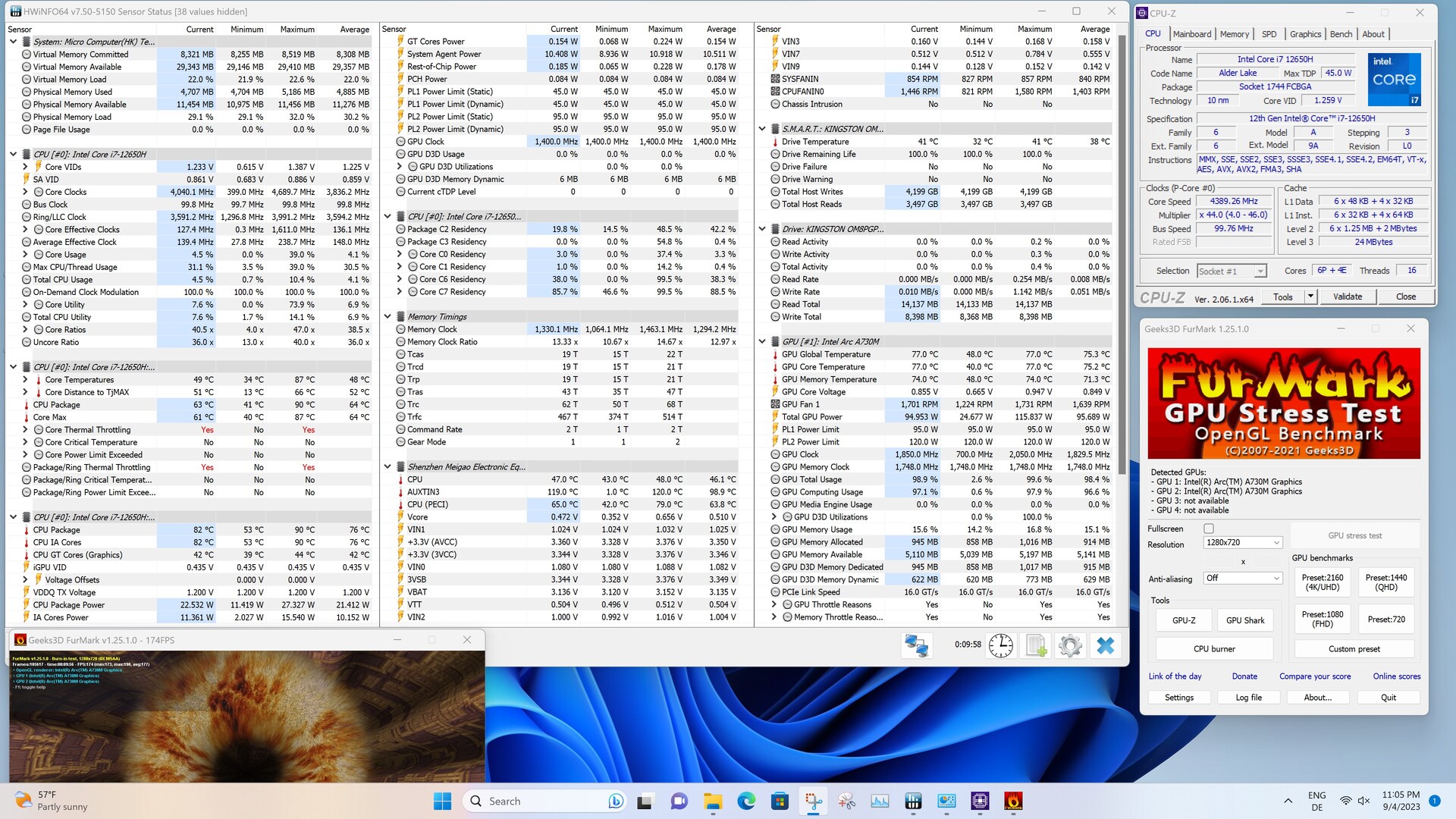Close sensors with the blue X icon

tap(1106, 645)
